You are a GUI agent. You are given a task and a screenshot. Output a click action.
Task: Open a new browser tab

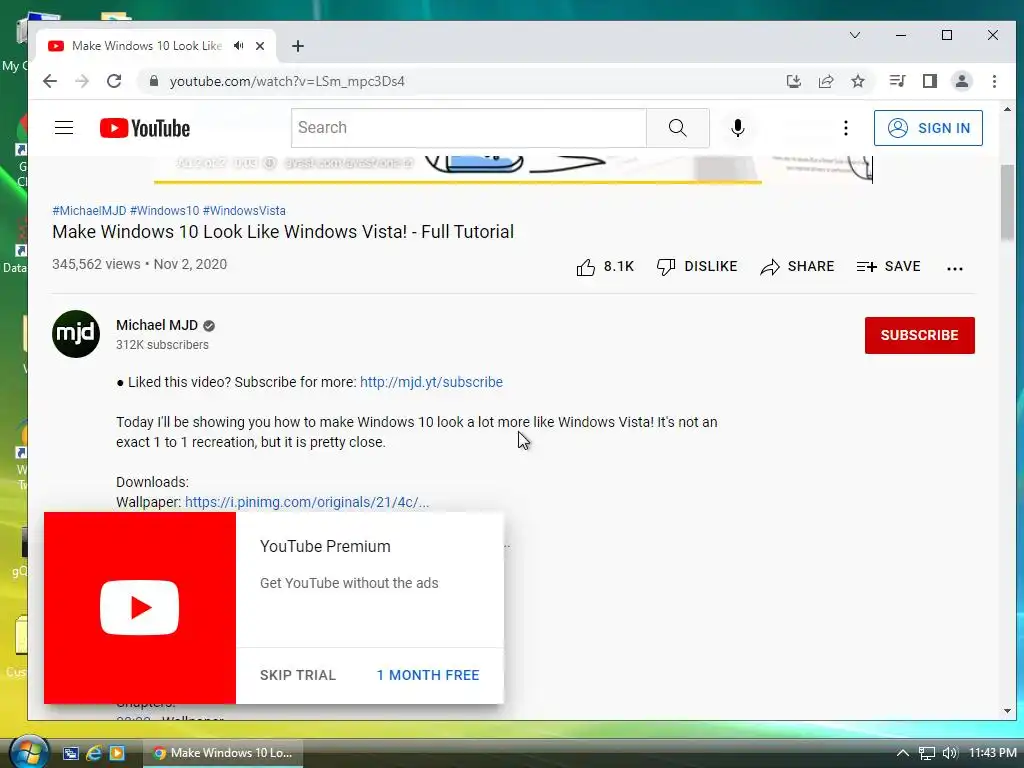point(298,46)
